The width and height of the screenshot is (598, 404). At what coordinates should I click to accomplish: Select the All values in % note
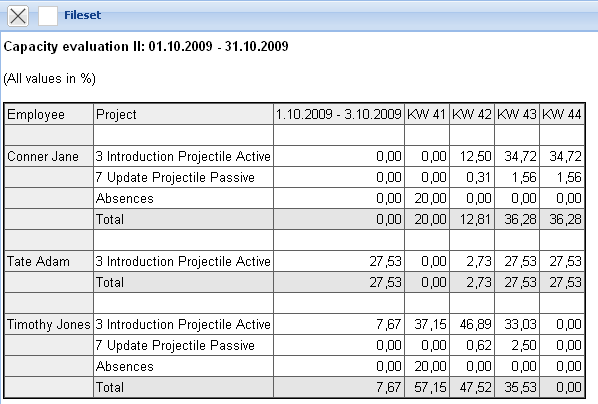[x=49, y=79]
